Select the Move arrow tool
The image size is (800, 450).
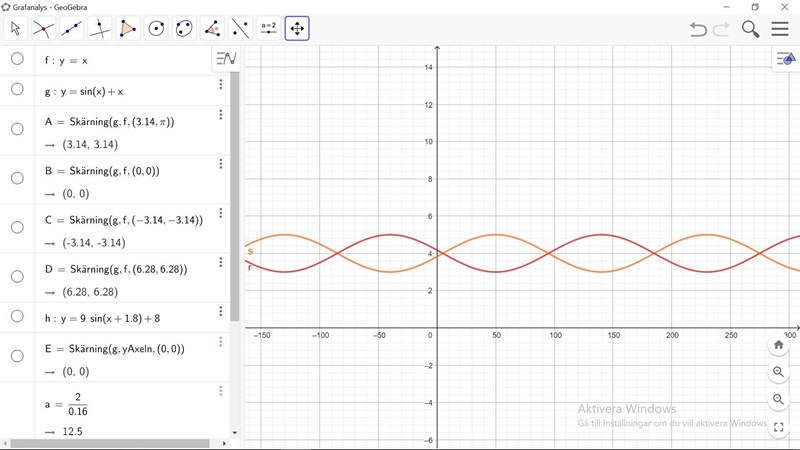pyautogui.click(x=15, y=28)
